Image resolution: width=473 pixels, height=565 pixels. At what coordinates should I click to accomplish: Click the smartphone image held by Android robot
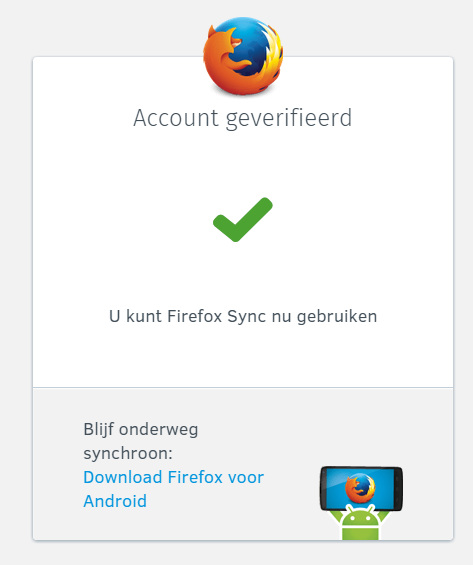click(x=361, y=488)
